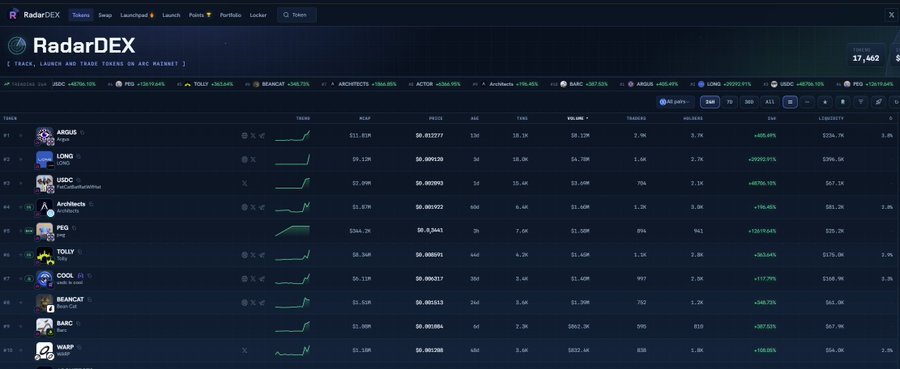Image resolution: width=900 pixels, height=369 pixels.
Task: Open the TOLLY Telegram link
Action: [x=262, y=255]
